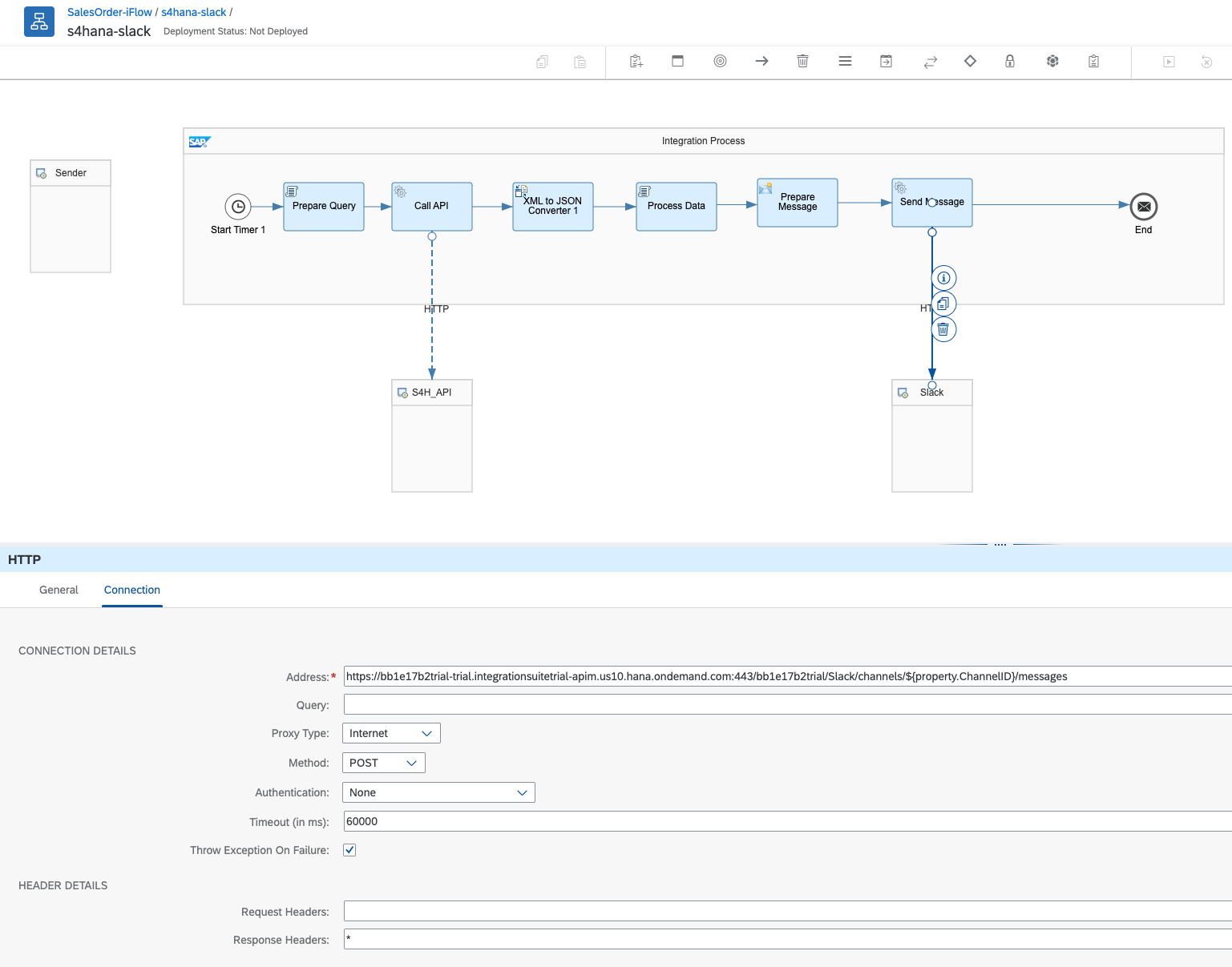1232x967 pixels.
Task: Toggle Throw Exception On Failure checkbox
Action: (349, 850)
